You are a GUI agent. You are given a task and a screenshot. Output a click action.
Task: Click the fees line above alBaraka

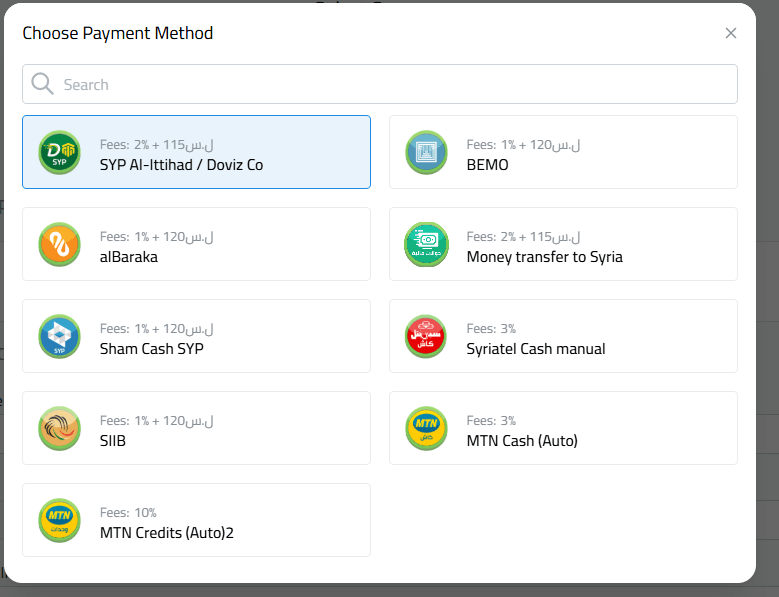(156, 237)
